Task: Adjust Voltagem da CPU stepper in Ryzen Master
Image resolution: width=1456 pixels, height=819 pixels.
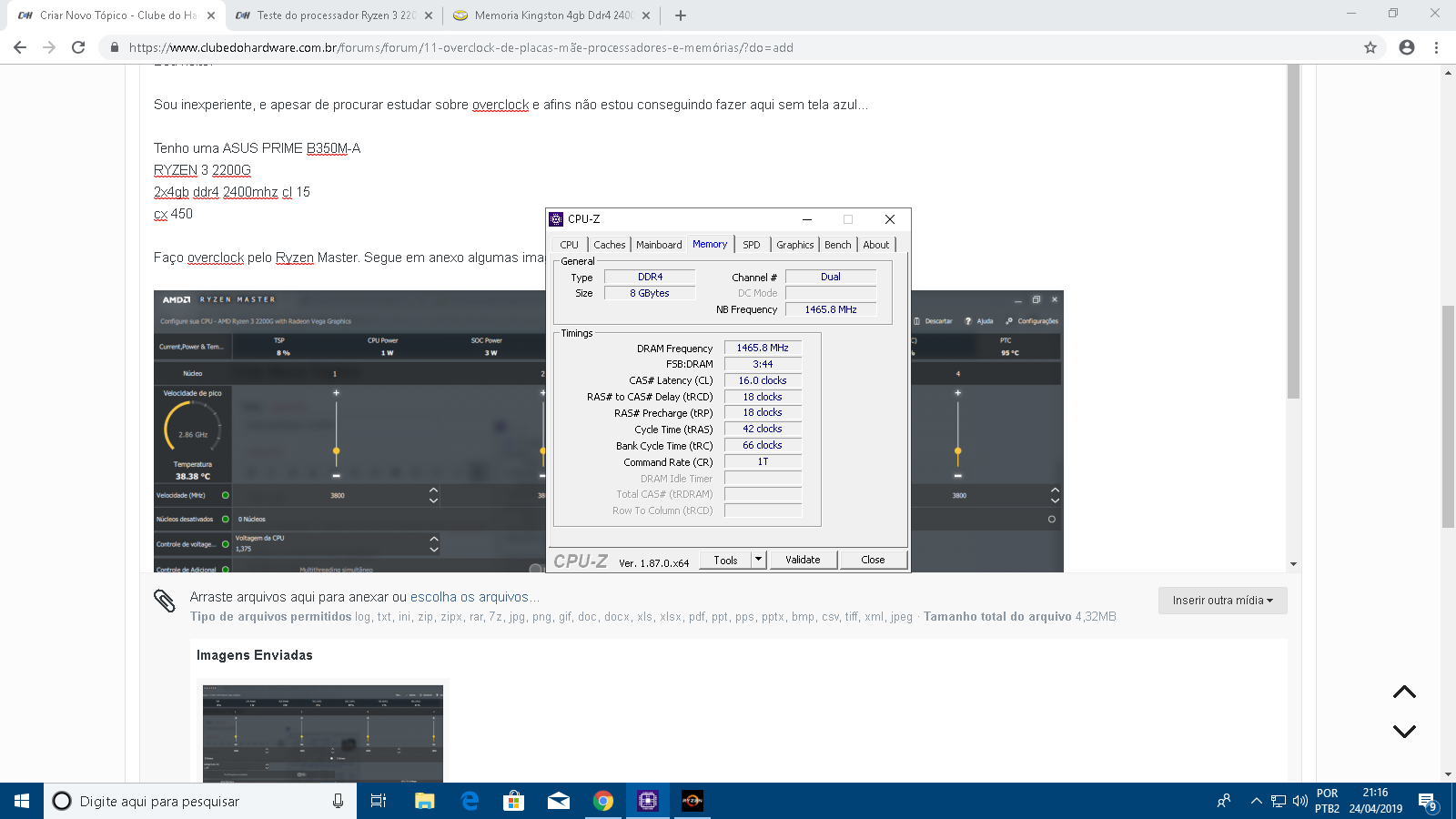Action: click(433, 544)
